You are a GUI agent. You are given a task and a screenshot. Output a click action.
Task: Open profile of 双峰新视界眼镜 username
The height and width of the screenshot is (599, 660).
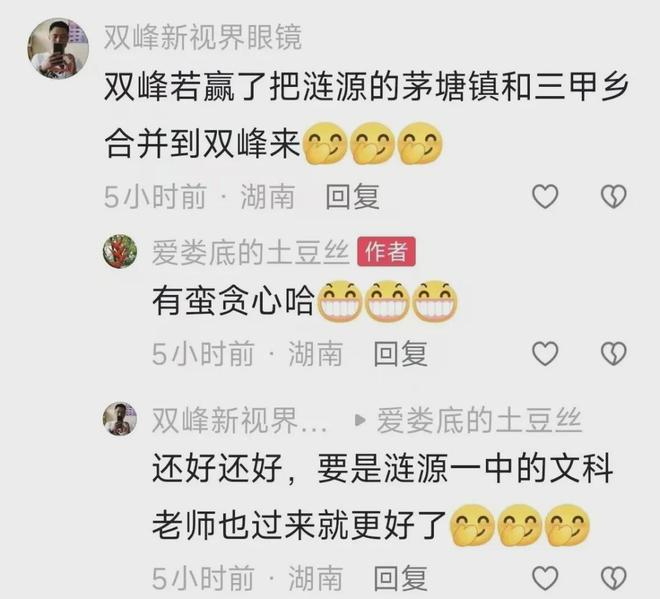203,37
